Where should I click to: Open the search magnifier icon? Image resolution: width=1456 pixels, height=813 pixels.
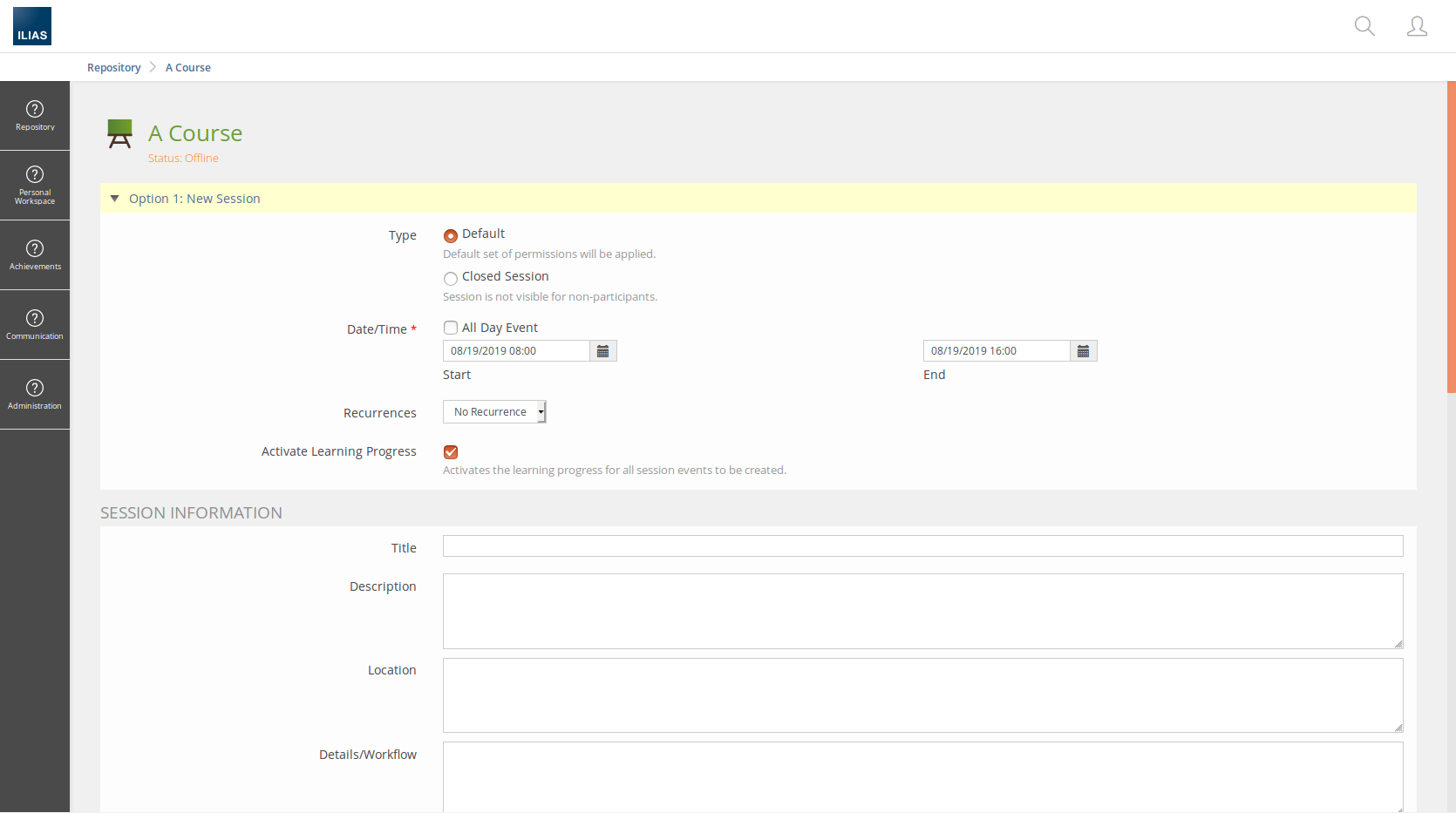pos(1364,26)
